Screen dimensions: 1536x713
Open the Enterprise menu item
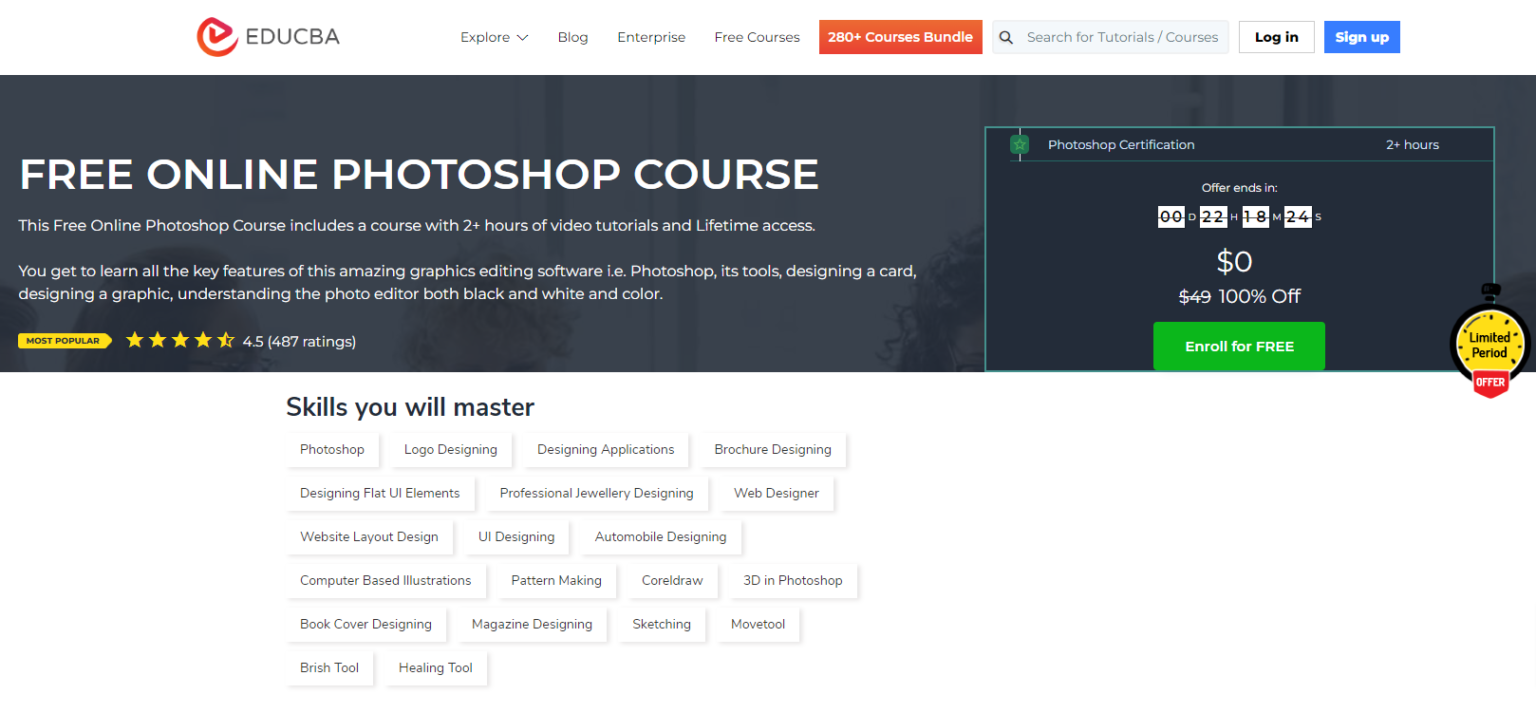[651, 37]
